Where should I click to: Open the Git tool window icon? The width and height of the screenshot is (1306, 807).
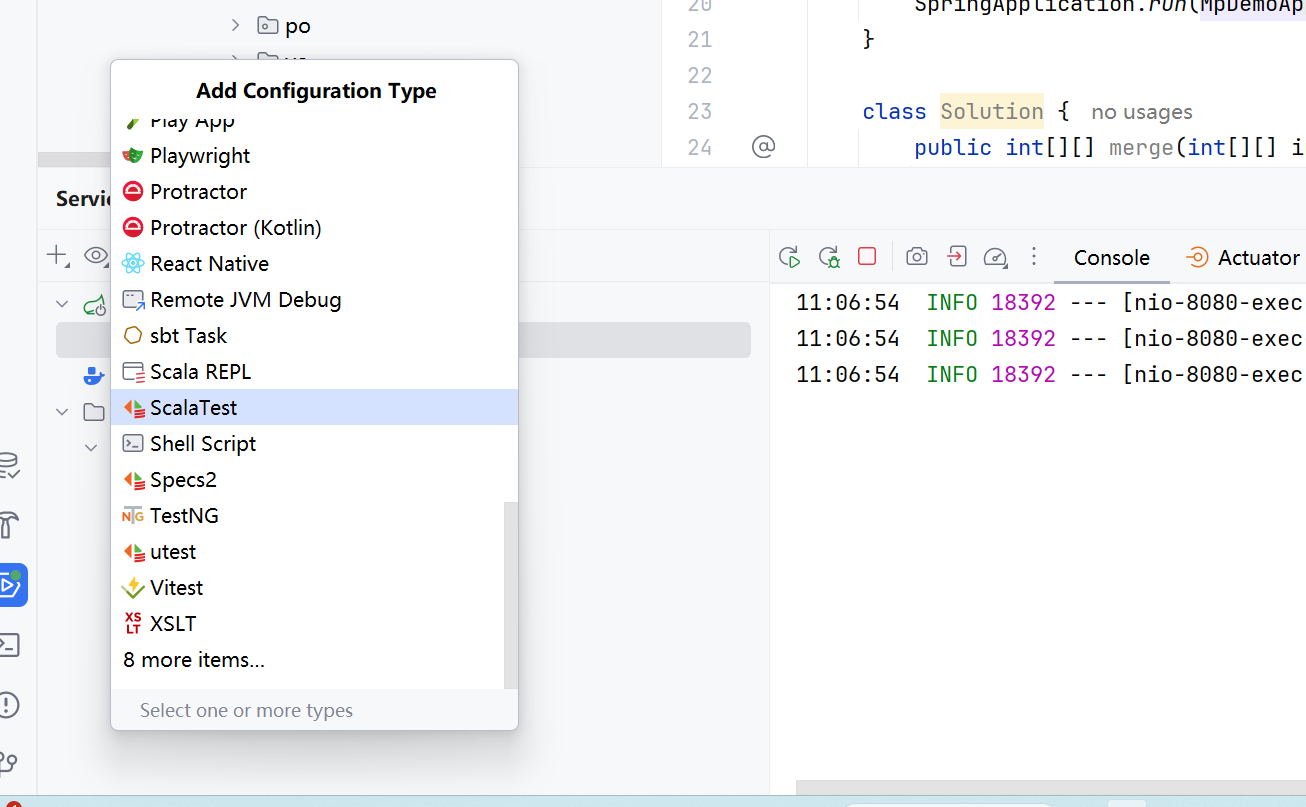tap(9, 763)
